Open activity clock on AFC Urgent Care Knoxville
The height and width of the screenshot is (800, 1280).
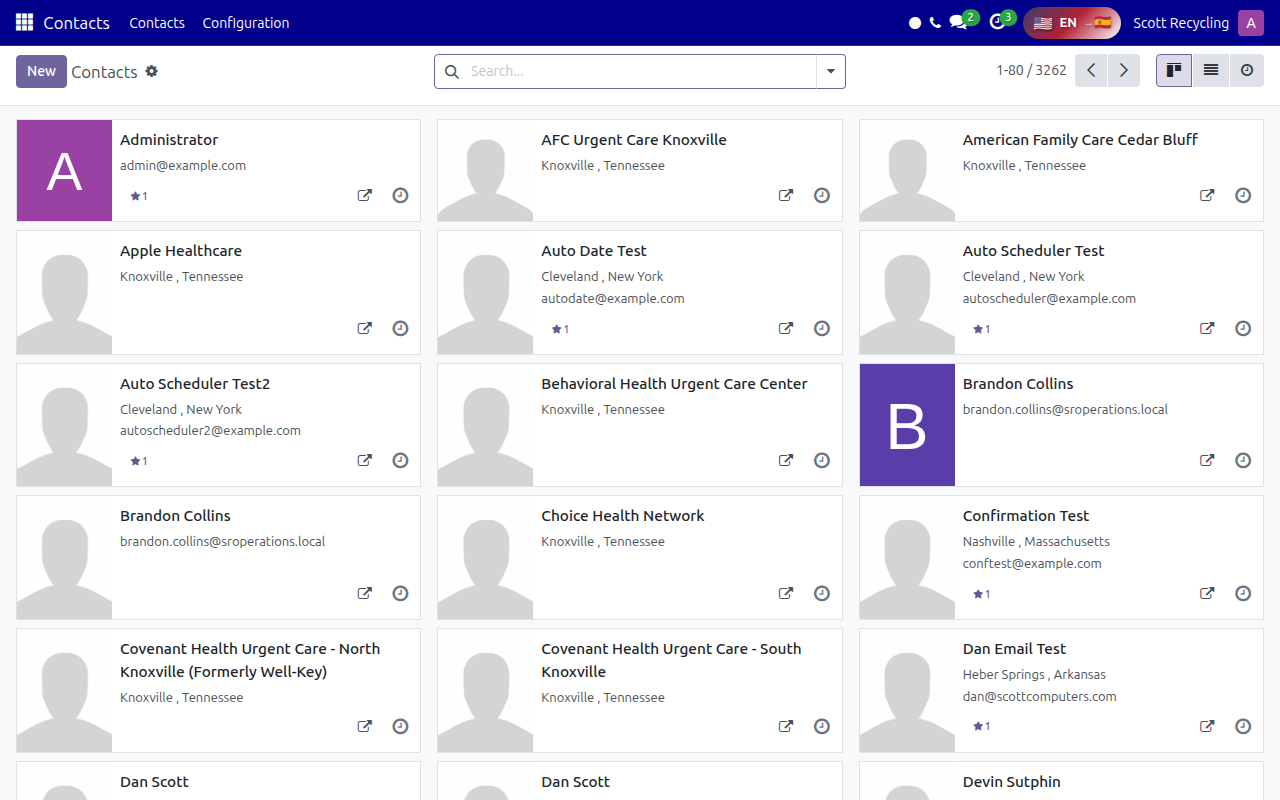coord(822,196)
